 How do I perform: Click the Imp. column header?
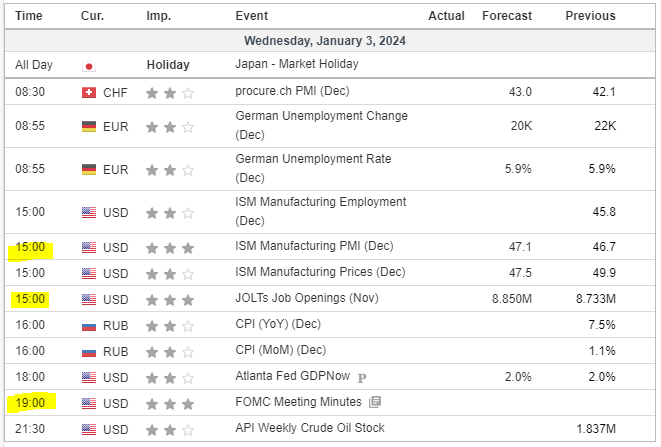[x=158, y=16]
